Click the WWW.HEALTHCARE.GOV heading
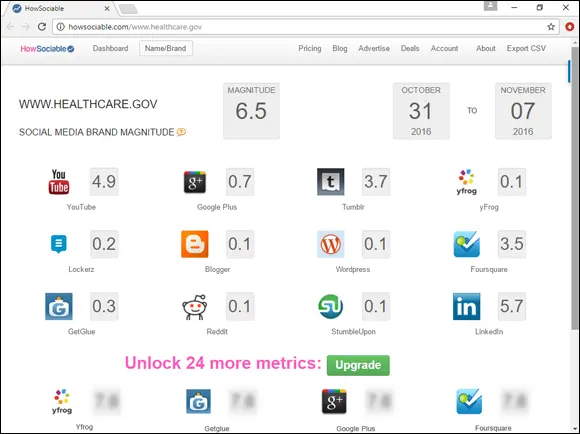Viewport: 580px width, 434px height. 88,104
